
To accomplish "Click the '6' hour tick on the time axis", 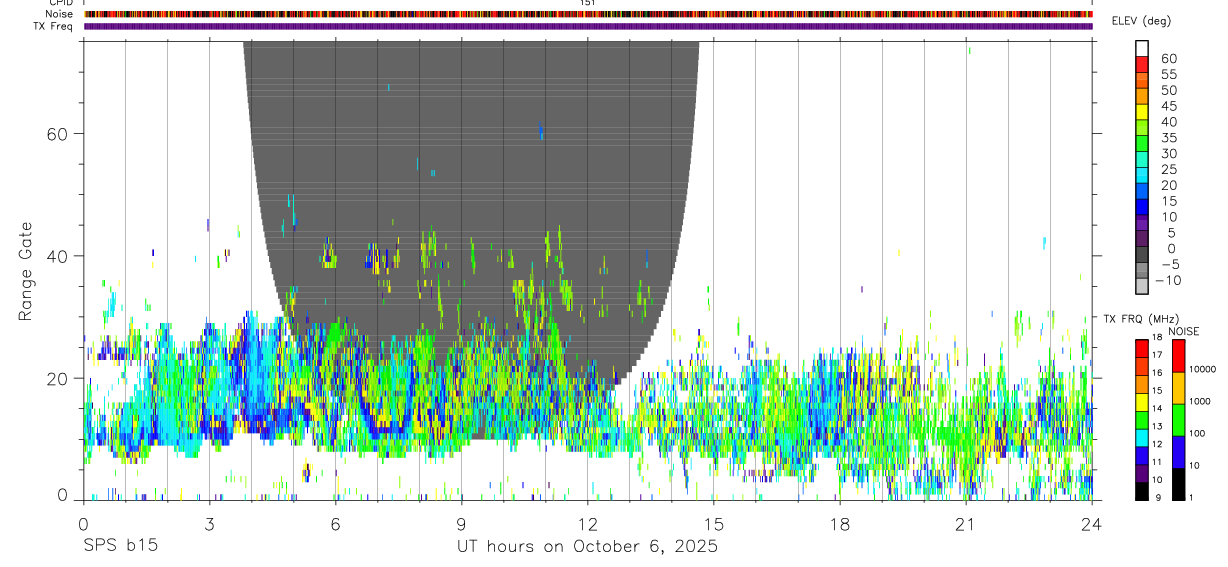I will [x=335, y=523].
